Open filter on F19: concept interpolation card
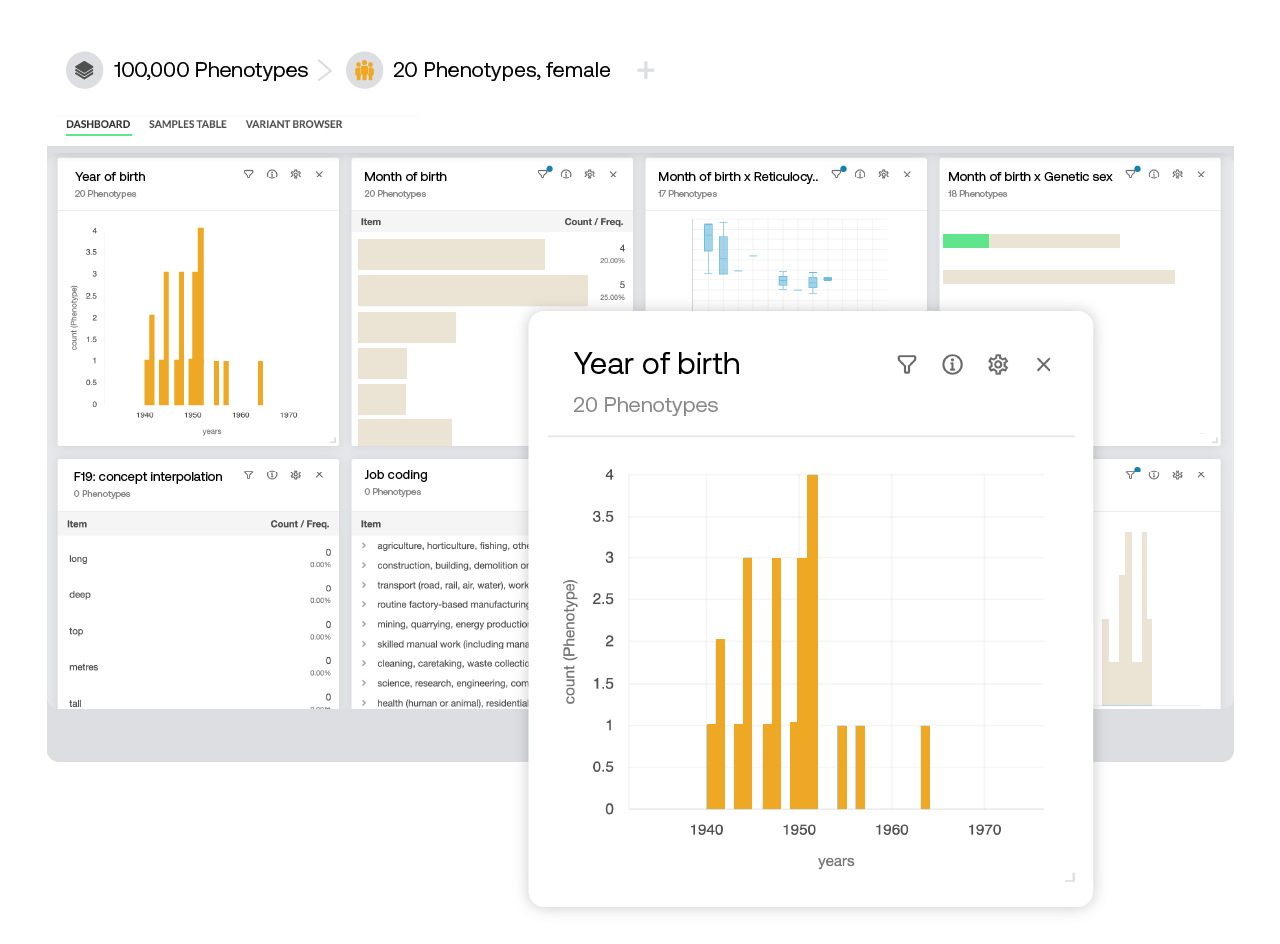 247,476
